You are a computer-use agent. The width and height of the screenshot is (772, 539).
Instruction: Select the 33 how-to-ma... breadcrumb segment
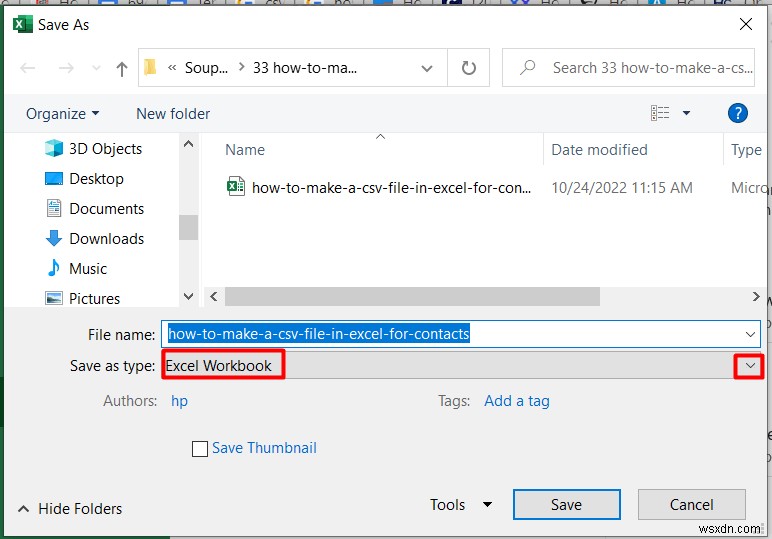305,67
